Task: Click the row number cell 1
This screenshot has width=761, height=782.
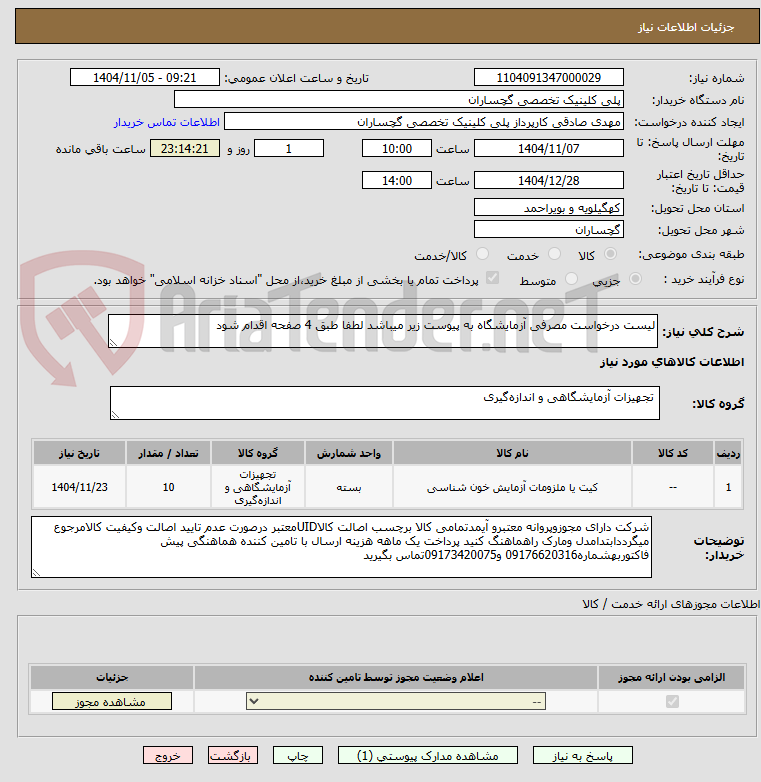Action: [x=728, y=487]
